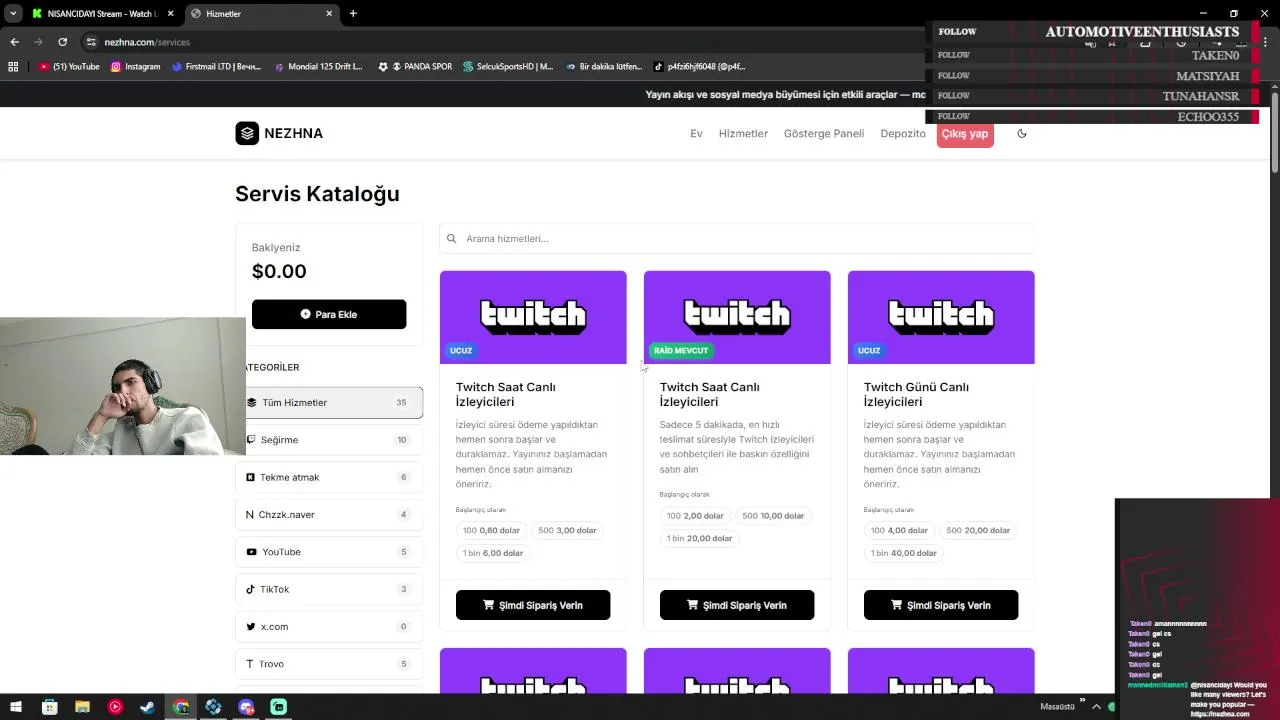Viewport: 1280px width, 720px height.
Task: Open the Windows Start menu
Action: (16, 707)
